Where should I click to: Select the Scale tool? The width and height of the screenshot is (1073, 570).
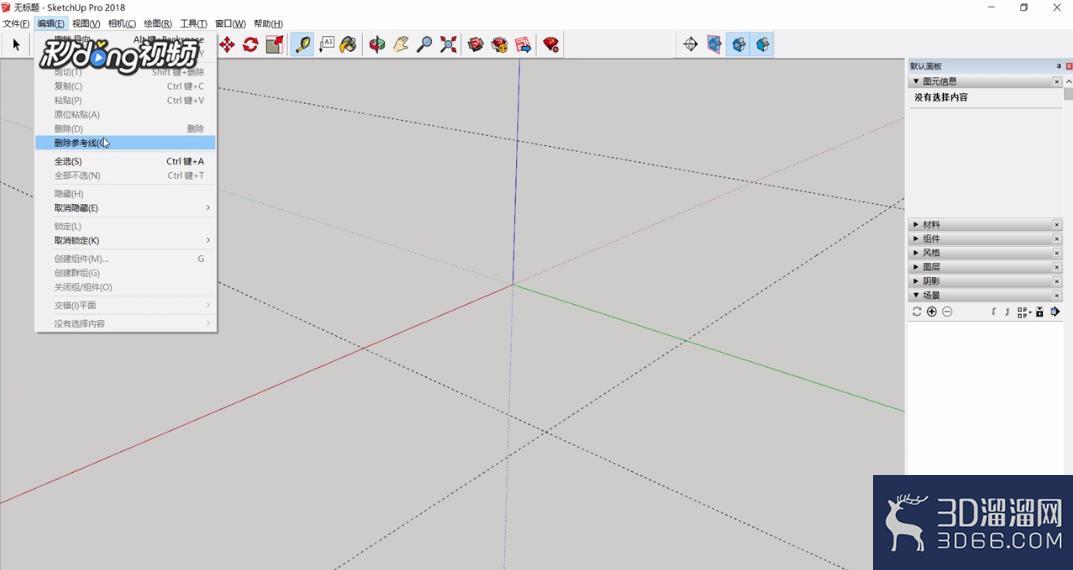click(x=274, y=45)
